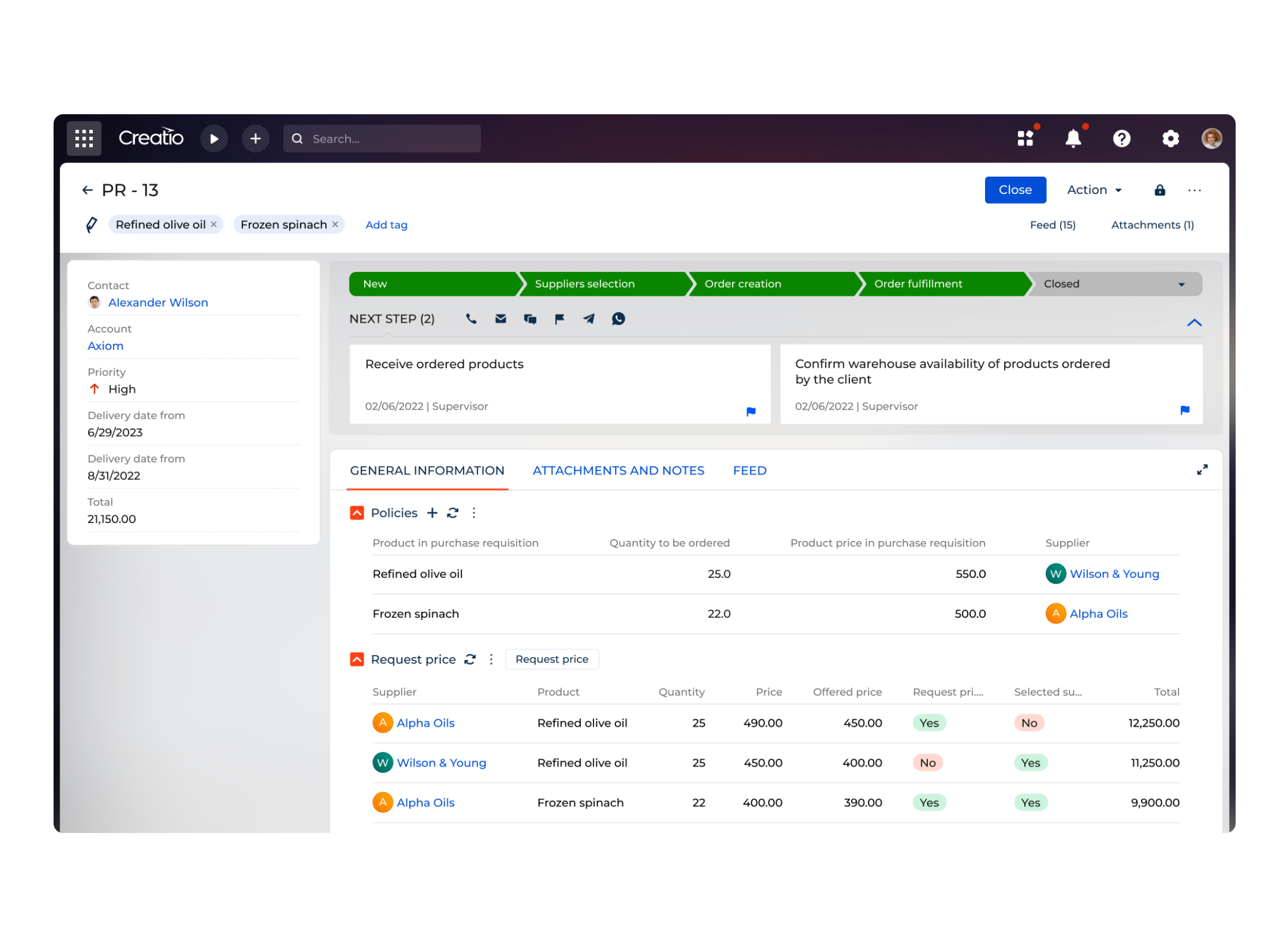The height and width of the screenshot is (952, 1288).
Task: Collapse the Next Step panel with chevron
Action: [x=1195, y=322]
